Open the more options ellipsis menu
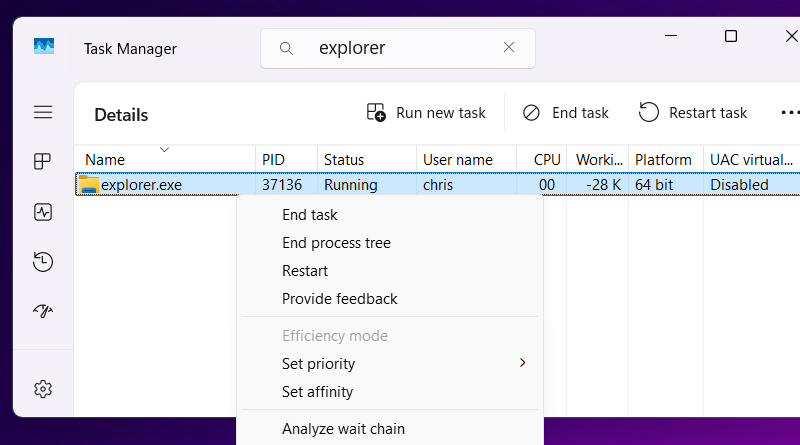The width and height of the screenshot is (800, 445). click(x=789, y=113)
